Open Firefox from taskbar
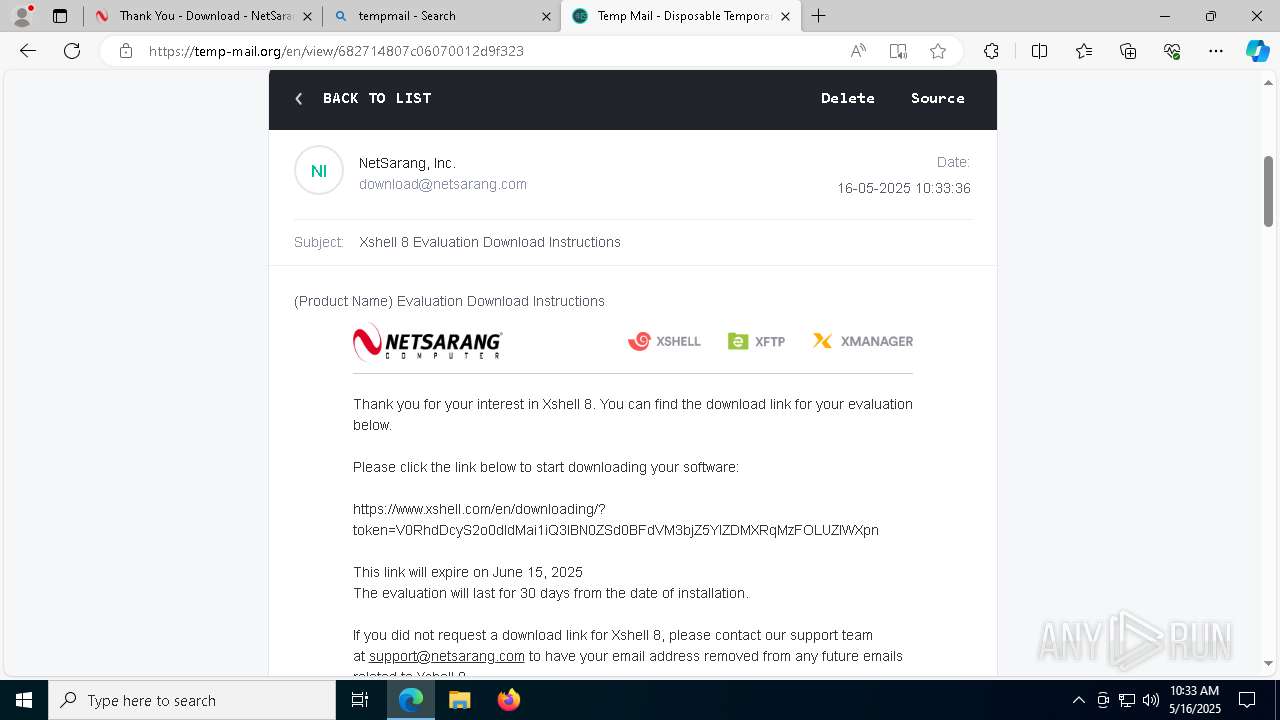Viewport: 1280px width, 720px height. (508, 700)
